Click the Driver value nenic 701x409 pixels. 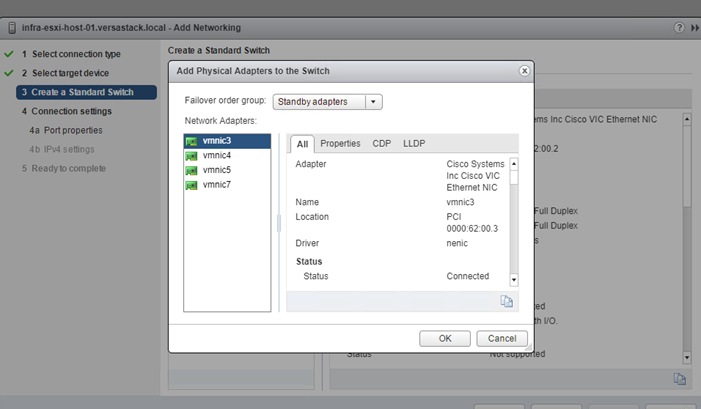(x=457, y=243)
